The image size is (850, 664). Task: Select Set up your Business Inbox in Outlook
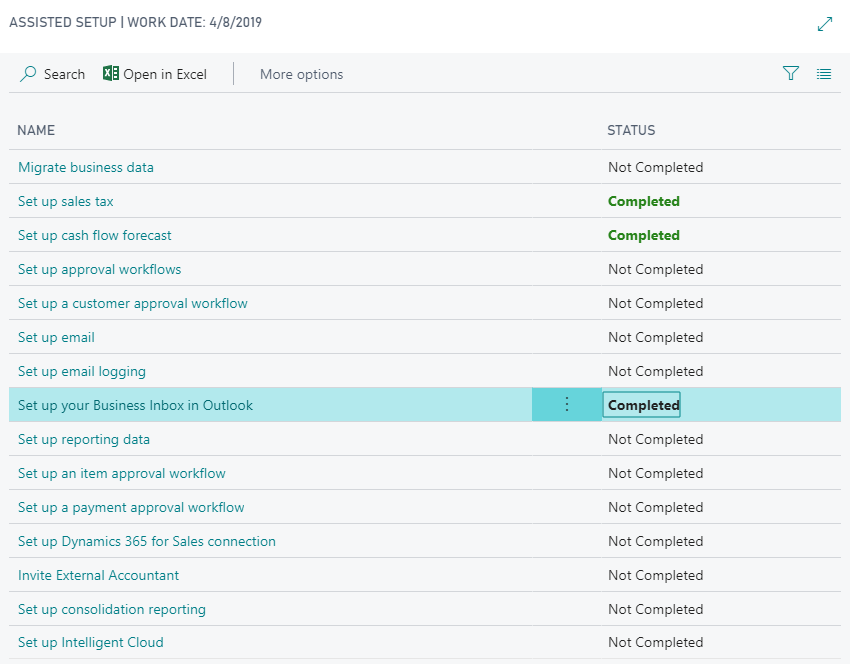(135, 404)
